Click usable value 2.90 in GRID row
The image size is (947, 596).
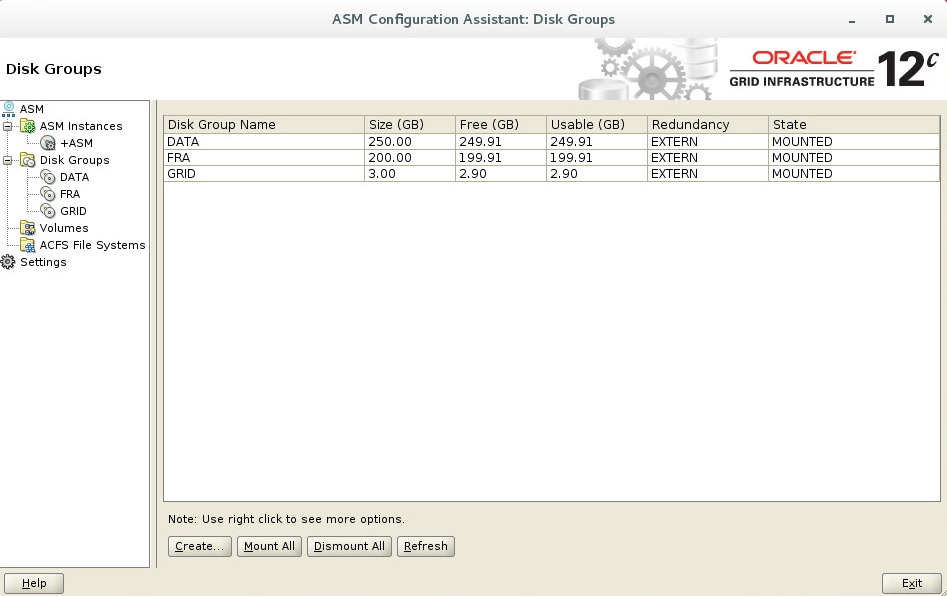coord(563,174)
